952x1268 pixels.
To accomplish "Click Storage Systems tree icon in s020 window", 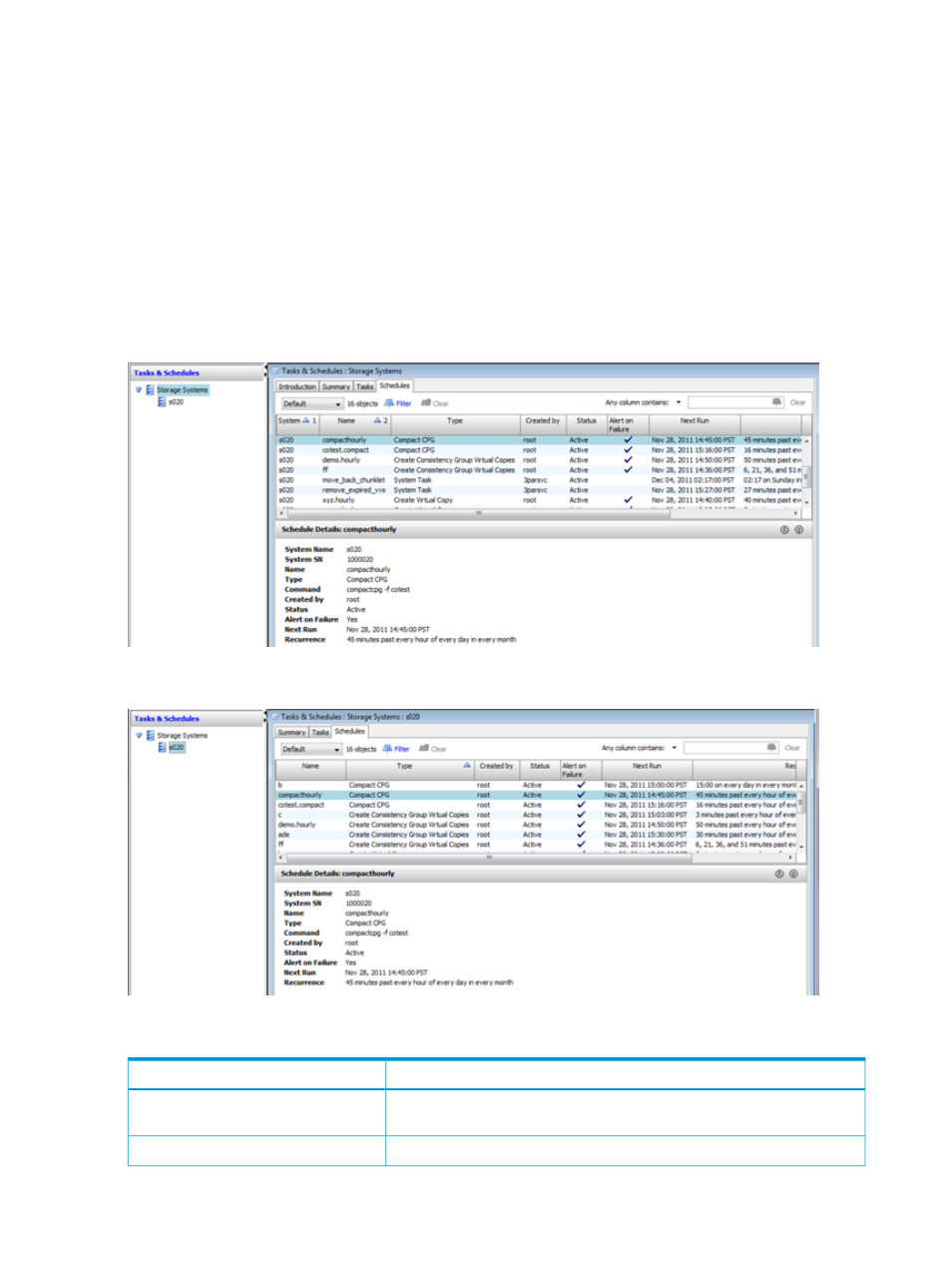I will [x=151, y=736].
